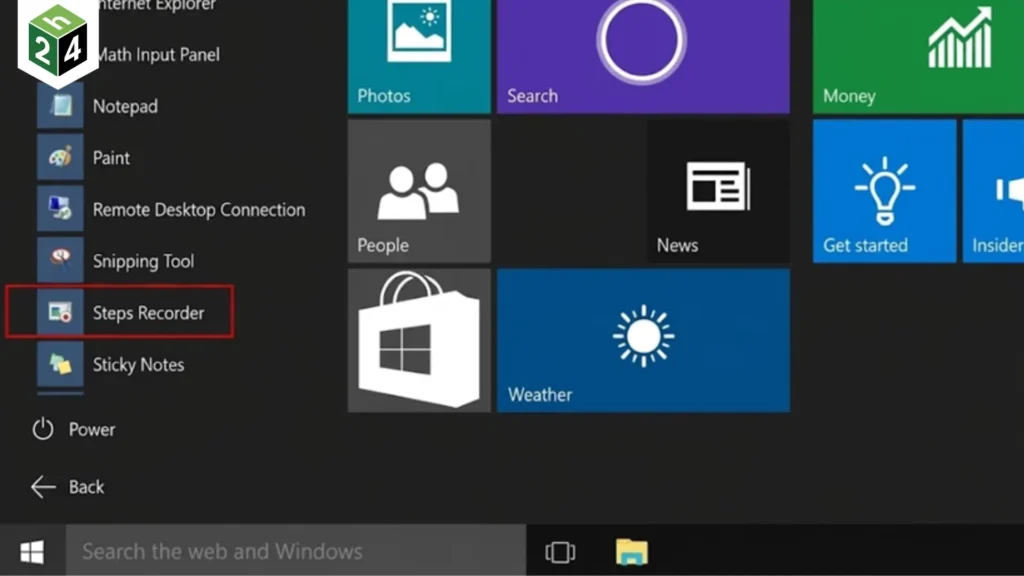Open Paint from the app list
1024x576 pixels.
coord(111,158)
